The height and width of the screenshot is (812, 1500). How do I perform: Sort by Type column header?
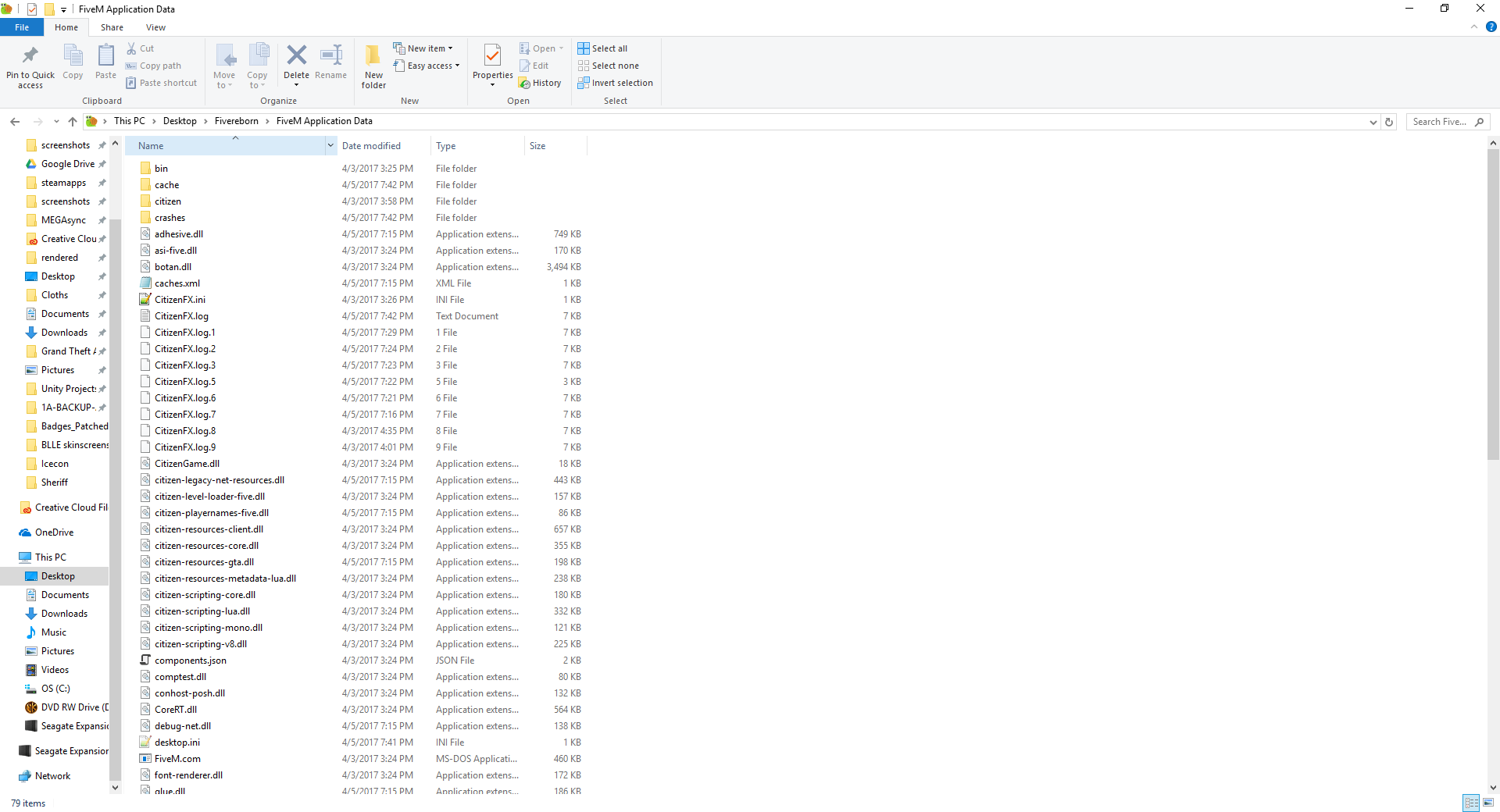tap(477, 145)
